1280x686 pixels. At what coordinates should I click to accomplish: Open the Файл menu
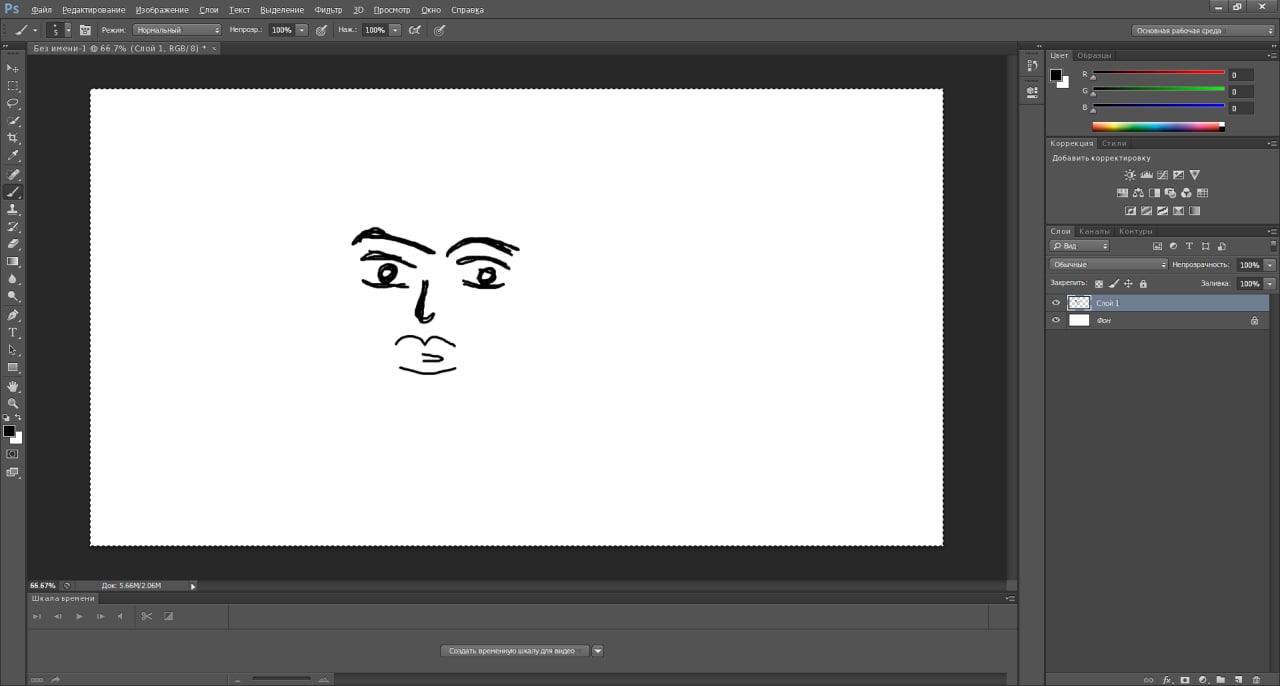(x=41, y=10)
